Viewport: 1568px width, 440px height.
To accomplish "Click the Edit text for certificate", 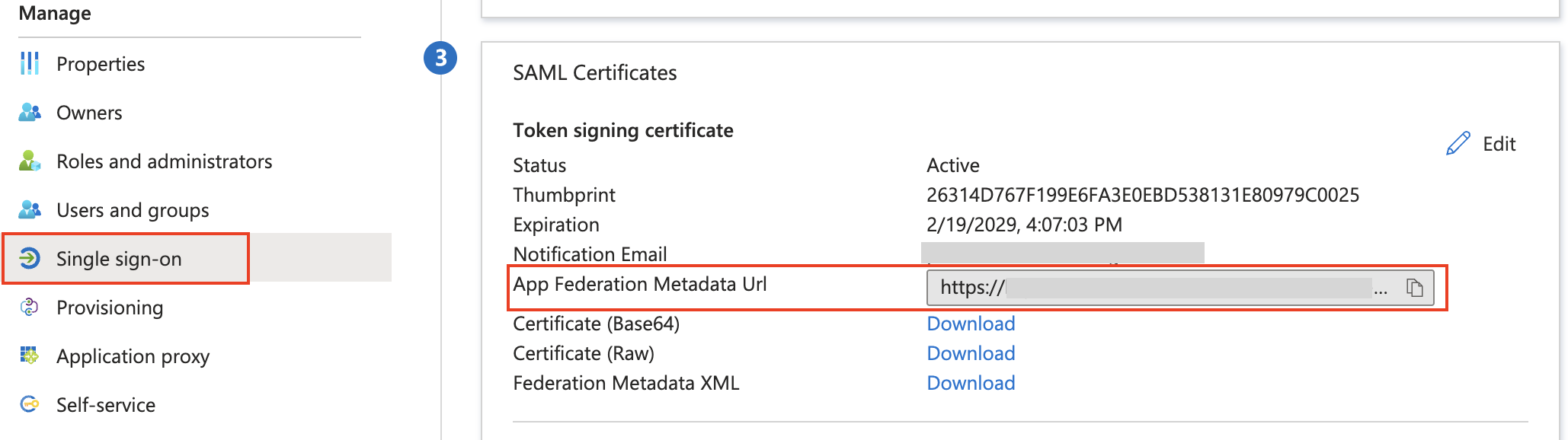I will (1499, 144).
